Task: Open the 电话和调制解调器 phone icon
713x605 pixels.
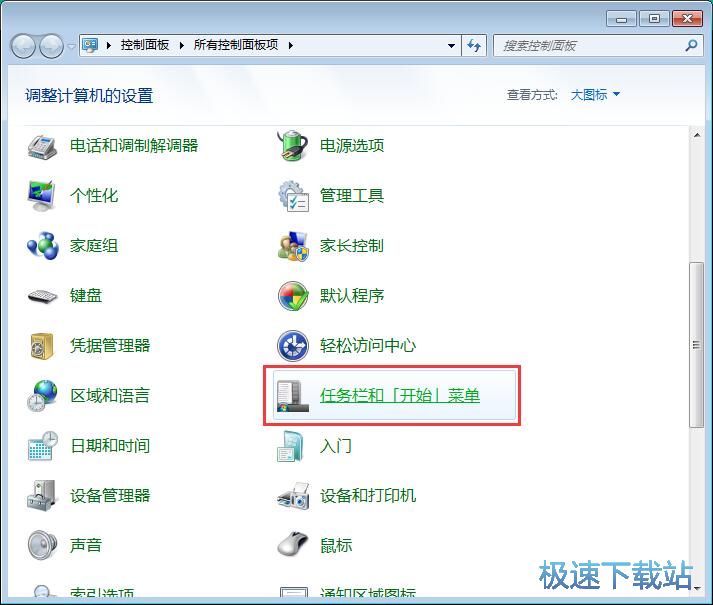Action: click(x=42, y=146)
